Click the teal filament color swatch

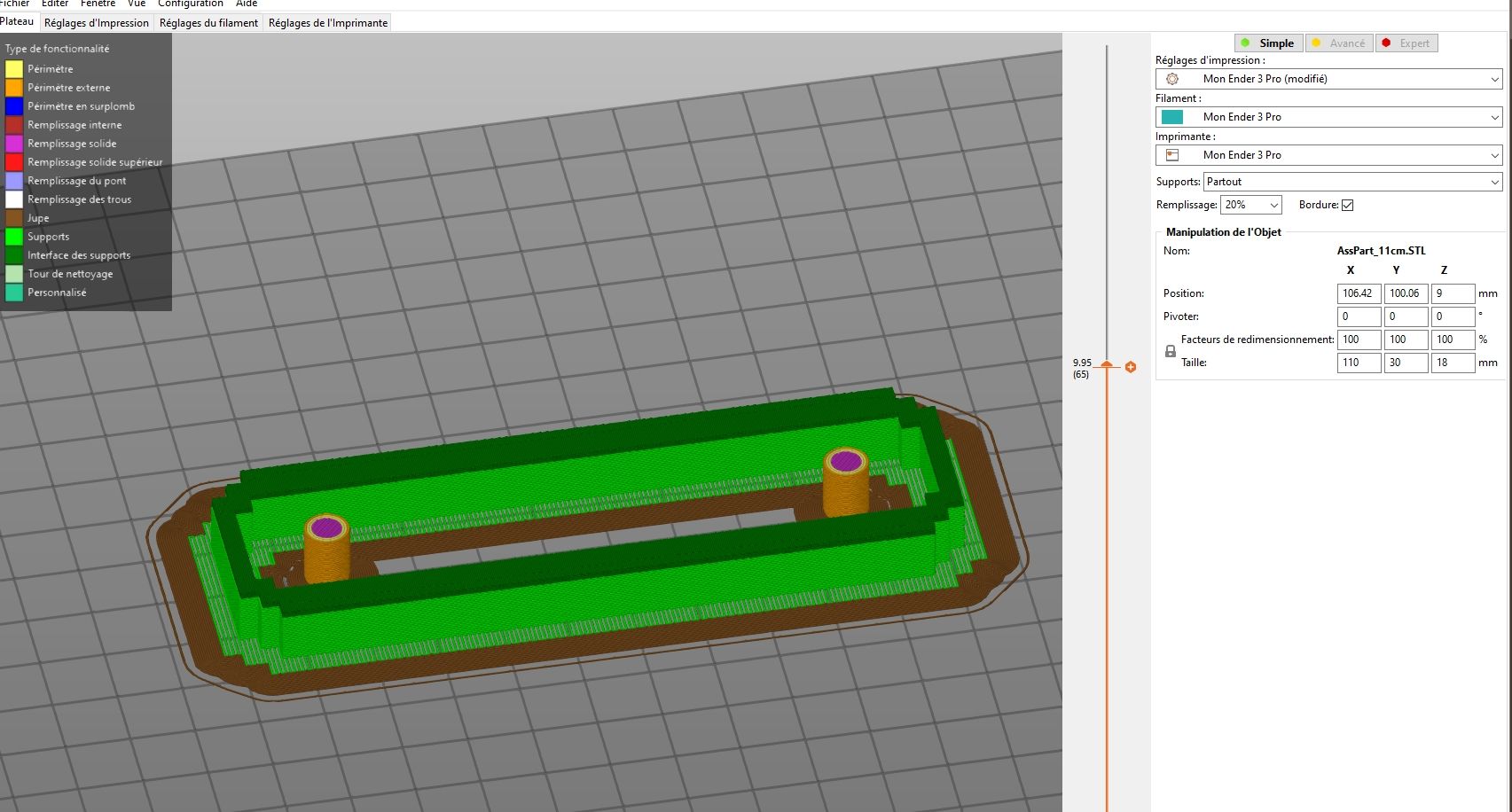pyautogui.click(x=1172, y=117)
